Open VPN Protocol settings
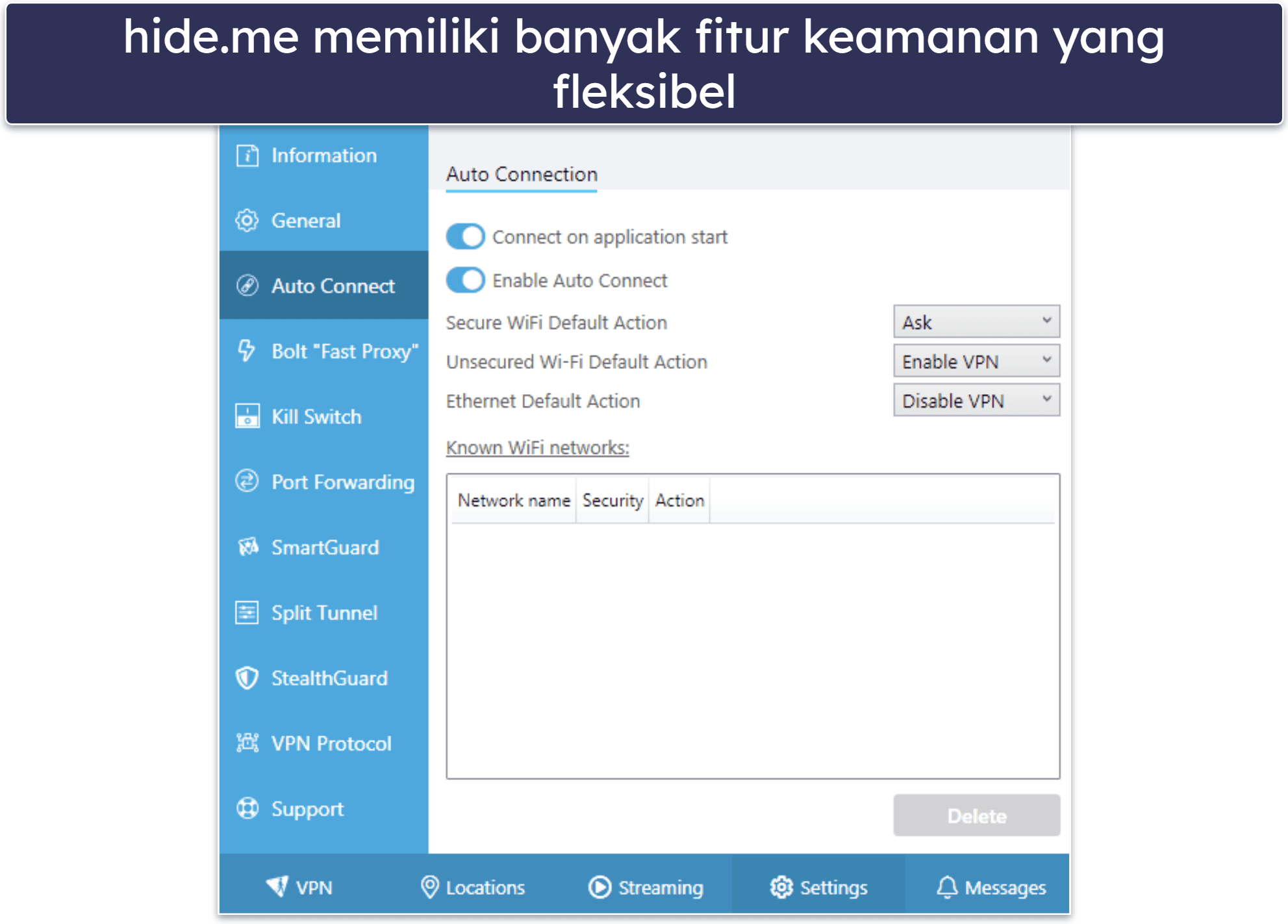 click(324, 743)
